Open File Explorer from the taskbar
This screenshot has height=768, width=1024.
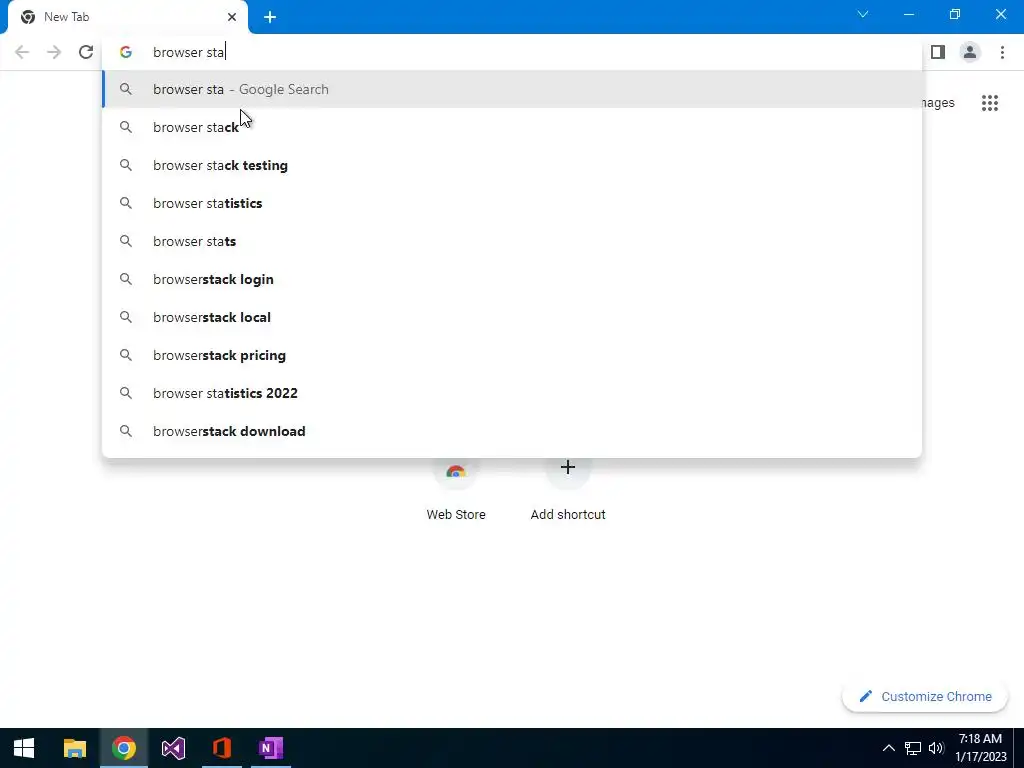pyautogui.click(x=74, y=748)
